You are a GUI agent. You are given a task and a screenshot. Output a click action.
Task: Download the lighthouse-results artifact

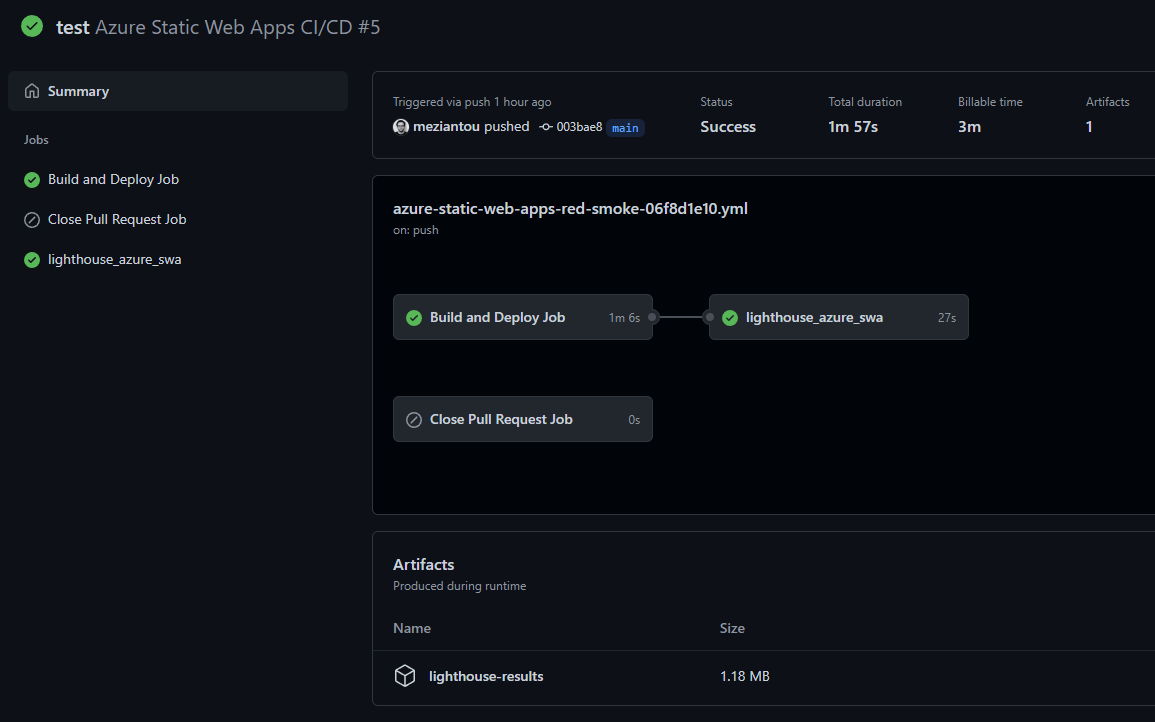click(x=486, y=676)
